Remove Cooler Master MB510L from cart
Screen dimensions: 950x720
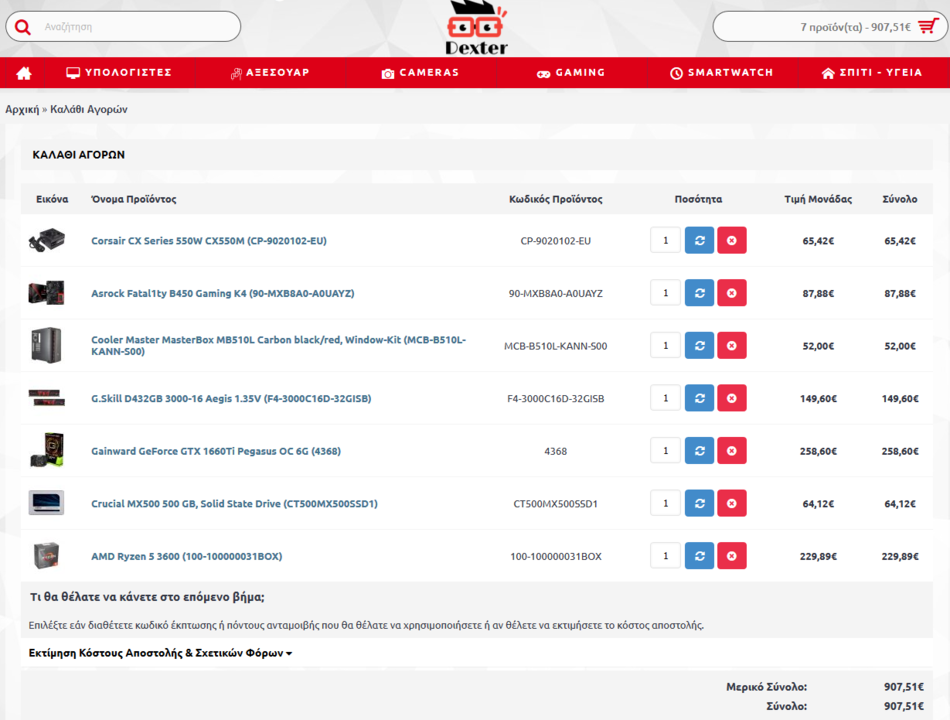tap(731, 345)
